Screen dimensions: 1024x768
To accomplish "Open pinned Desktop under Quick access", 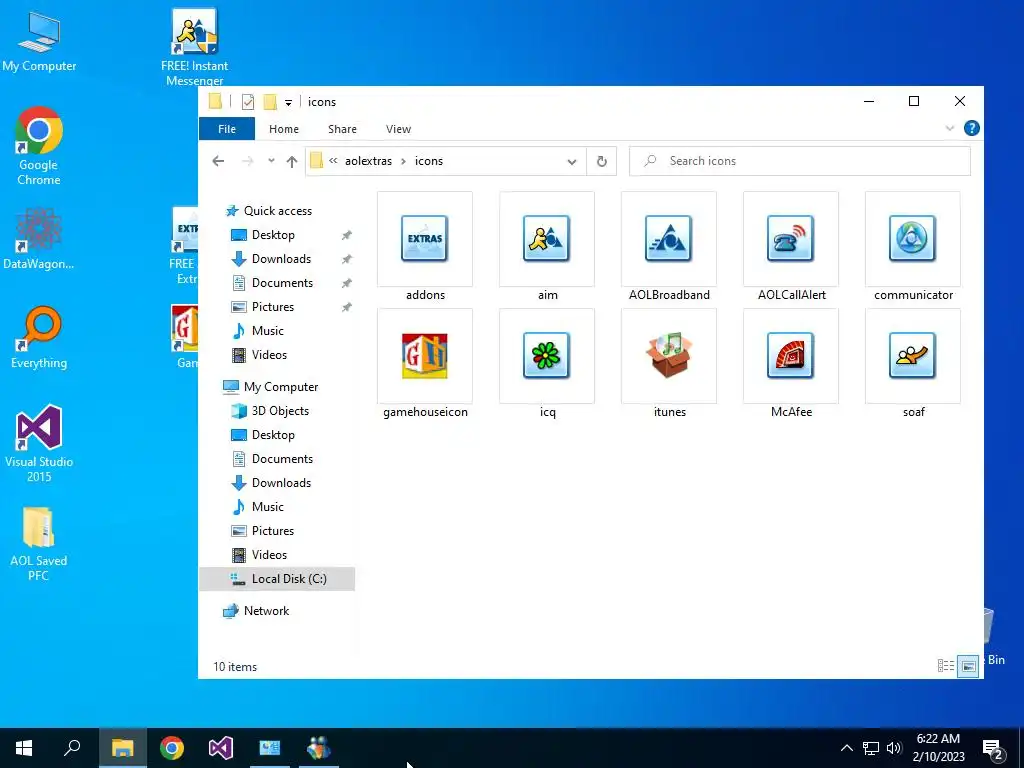I will [273, 234].
